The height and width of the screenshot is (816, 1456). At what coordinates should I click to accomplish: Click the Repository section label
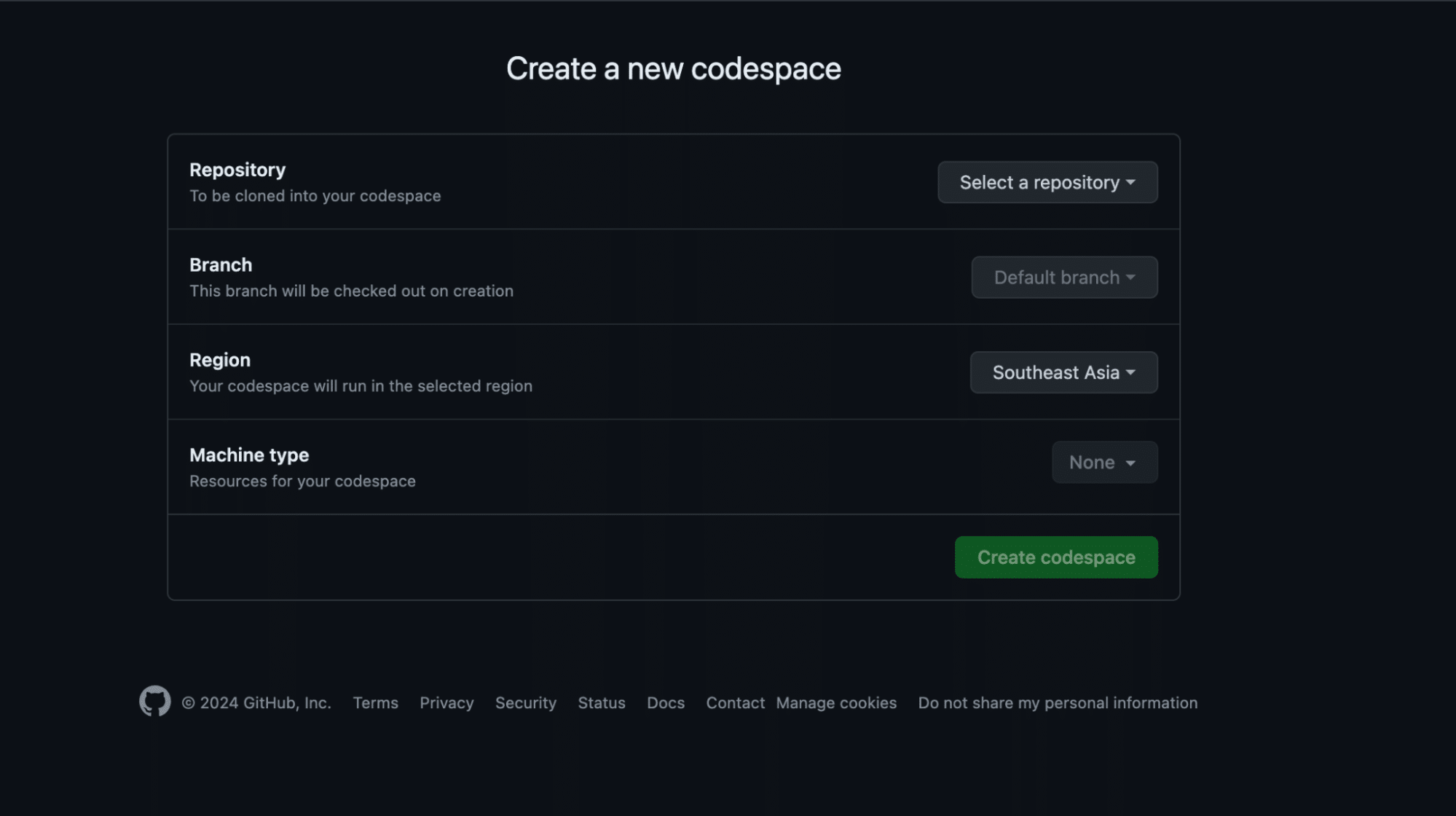point(237,169)
